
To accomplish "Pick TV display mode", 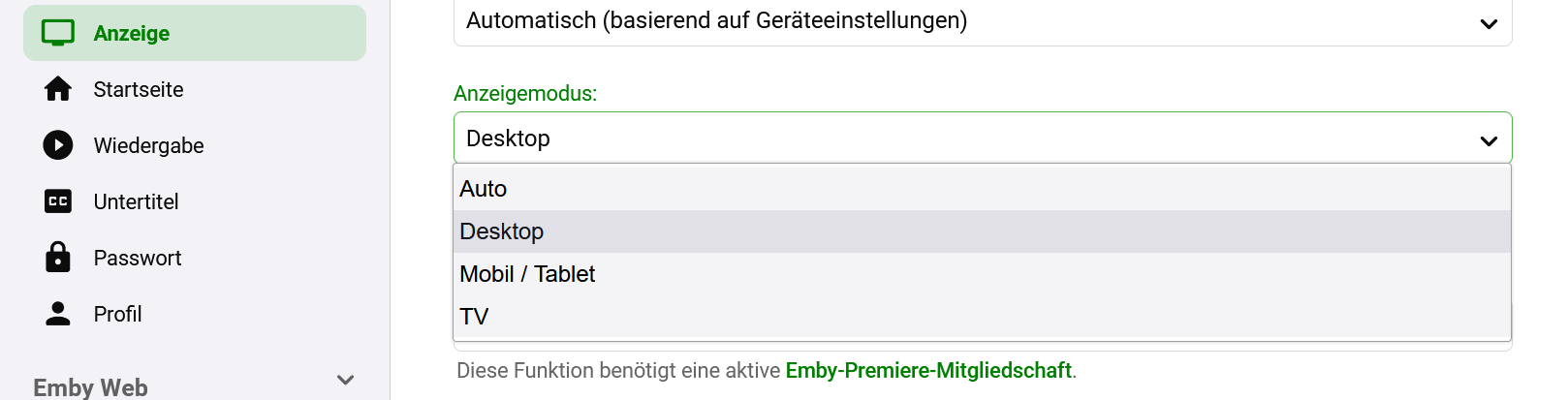I will pos(474,317).
